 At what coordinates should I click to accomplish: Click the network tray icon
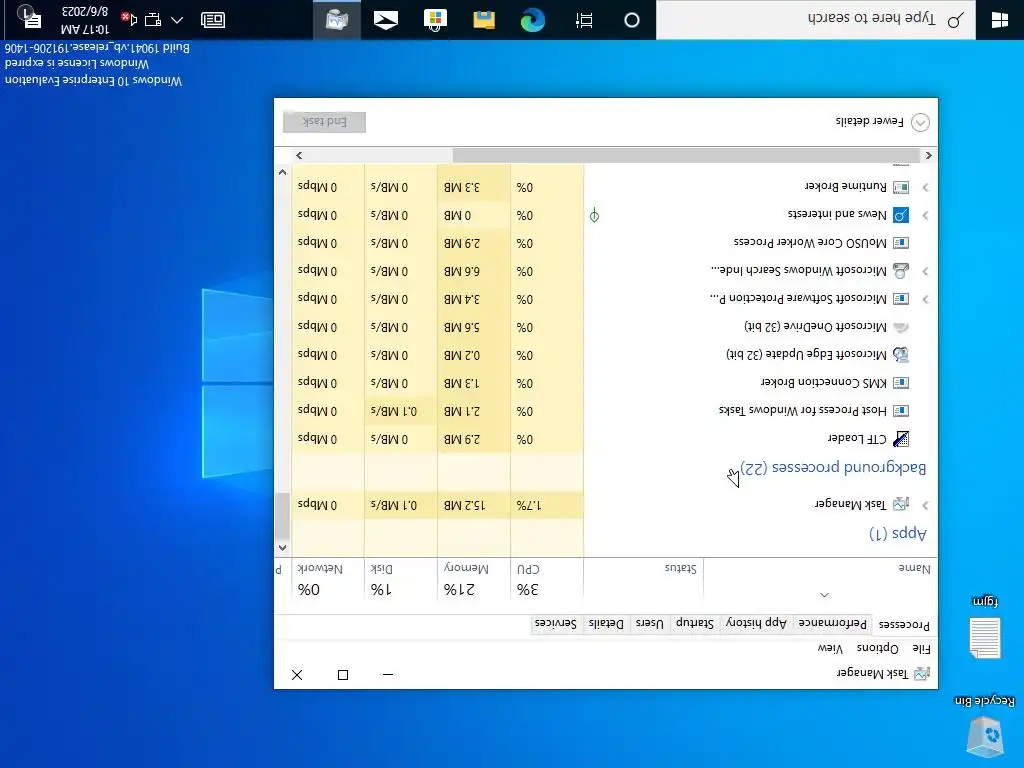pyautogui.click(x=153, y=20)
